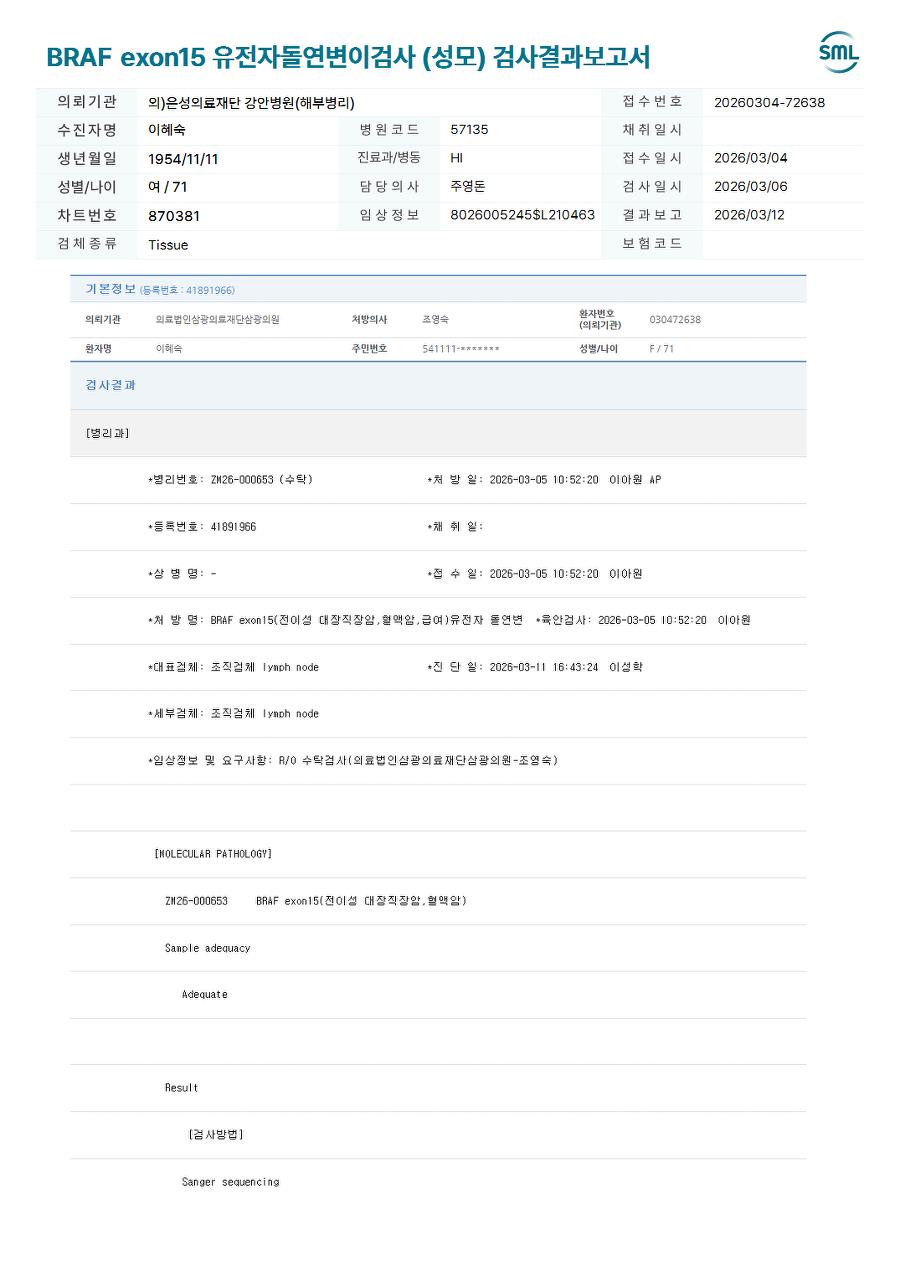900x1271 pixels.
Task: Select the ZM26-000653 BRAF exon15 molecular line
Action: pyautogui.click(x=316, y=901)
